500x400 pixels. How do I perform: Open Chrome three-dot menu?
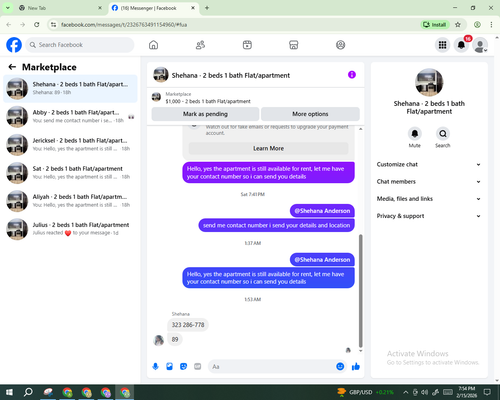pos(491,25)
